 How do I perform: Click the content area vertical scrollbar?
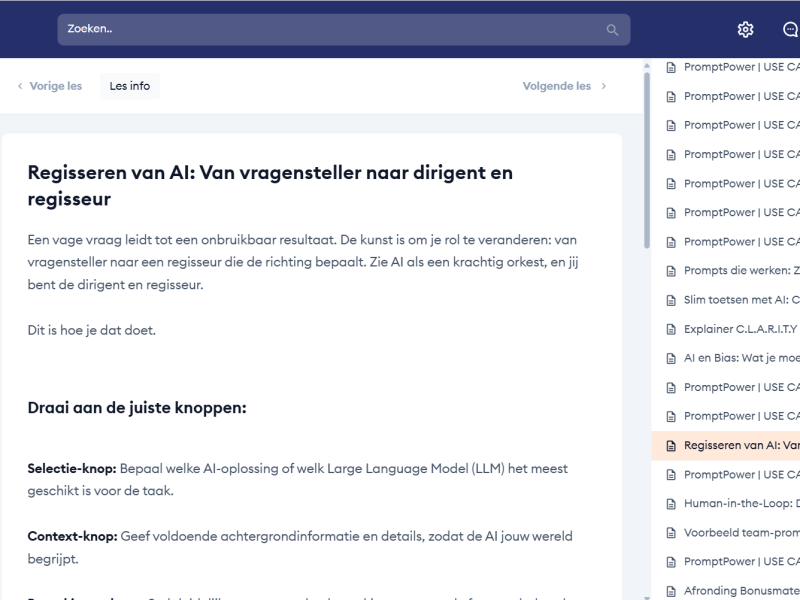(x=646, y=160)
